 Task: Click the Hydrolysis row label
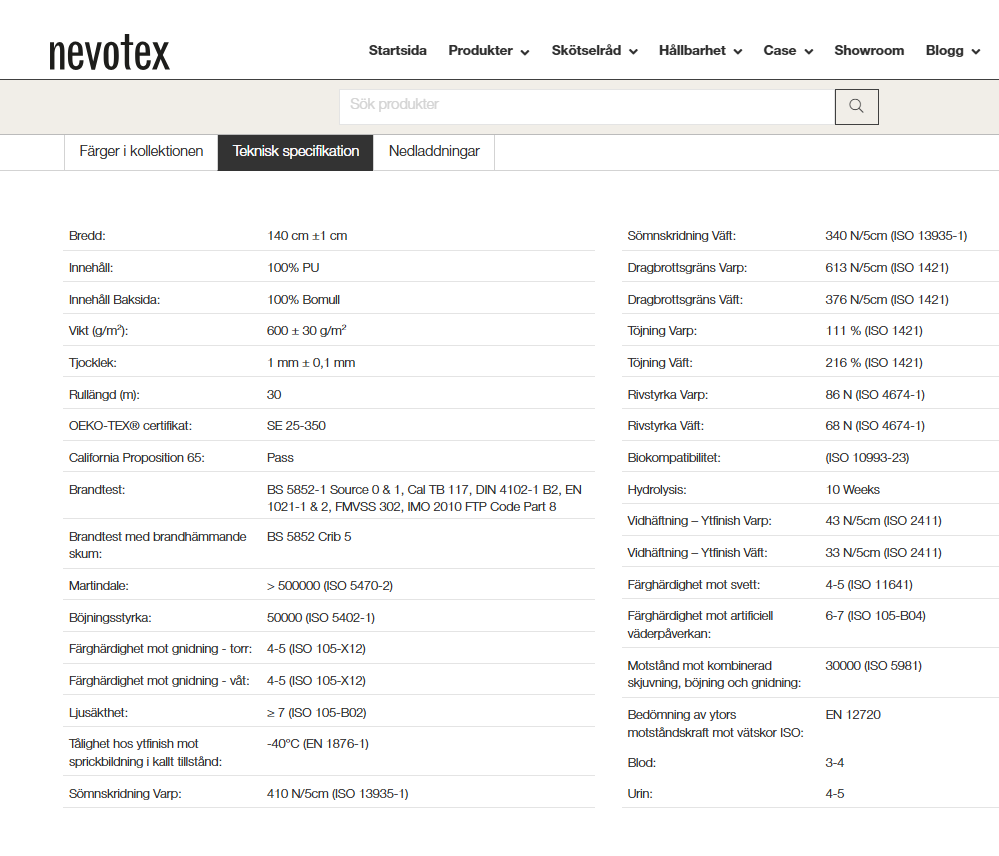coord(657,490)
